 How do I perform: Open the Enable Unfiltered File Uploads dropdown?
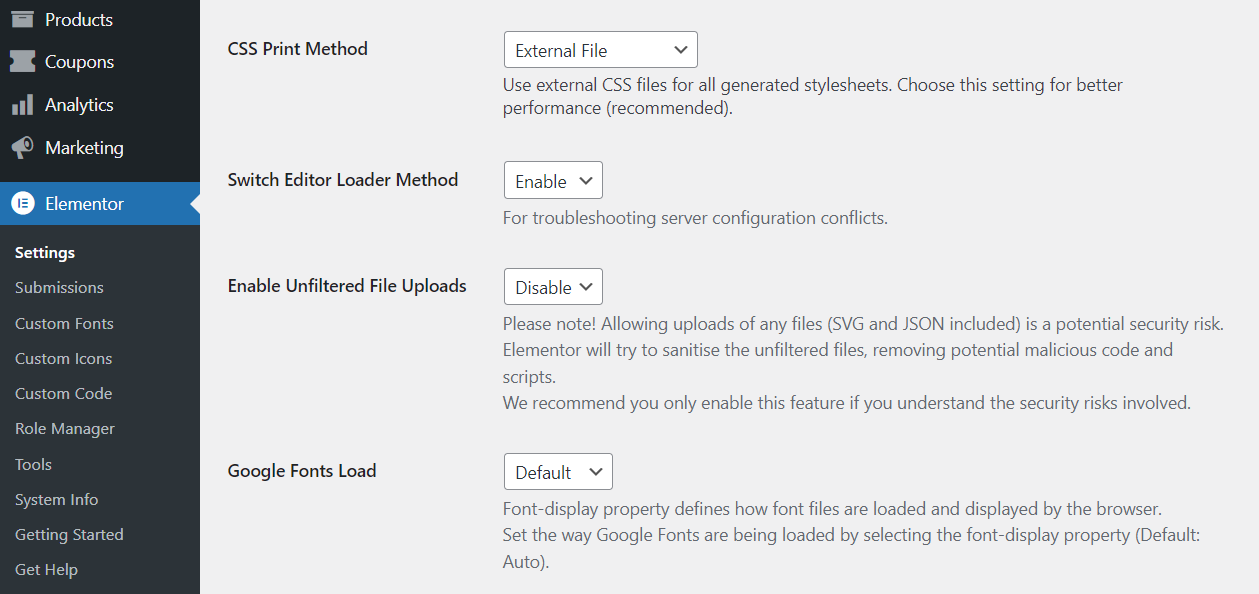pyautogui.click(x=553, y=287)
